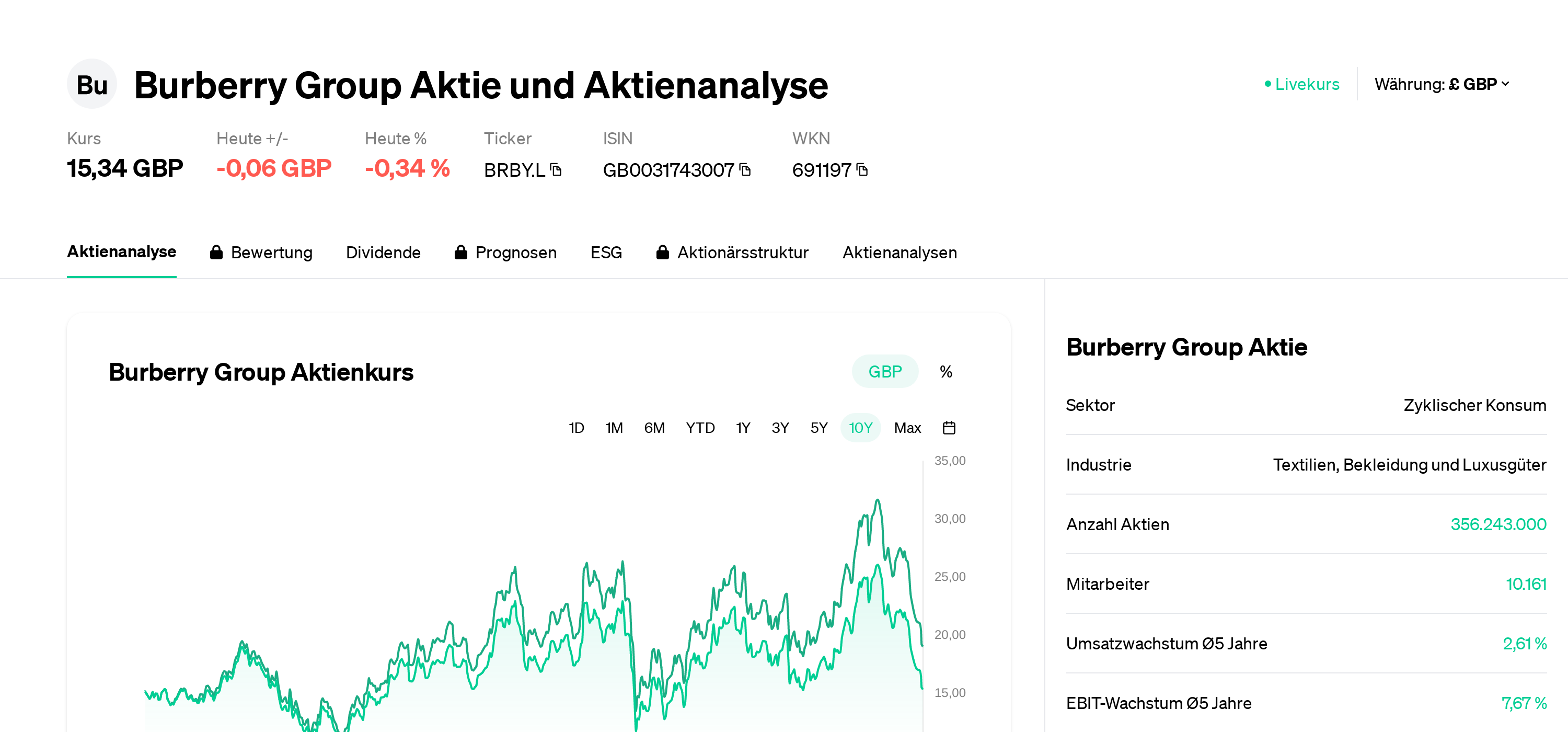The image size is (1568, 732).
Task: Open the Aktienanalysen tab
Action: click(900, 252)
